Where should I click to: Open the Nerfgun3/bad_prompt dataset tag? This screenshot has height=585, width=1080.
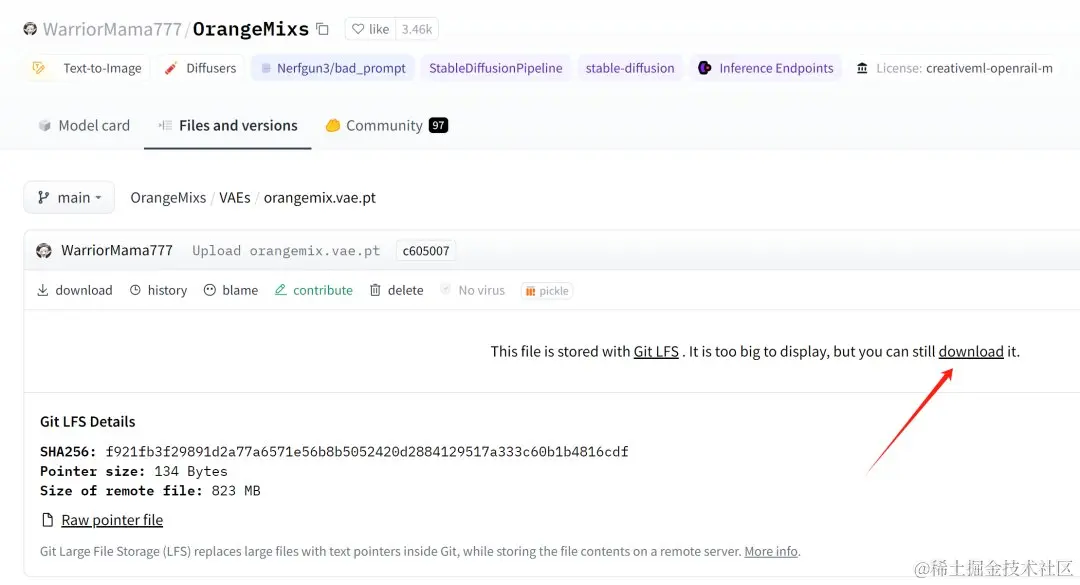click(x=333, y=68)
